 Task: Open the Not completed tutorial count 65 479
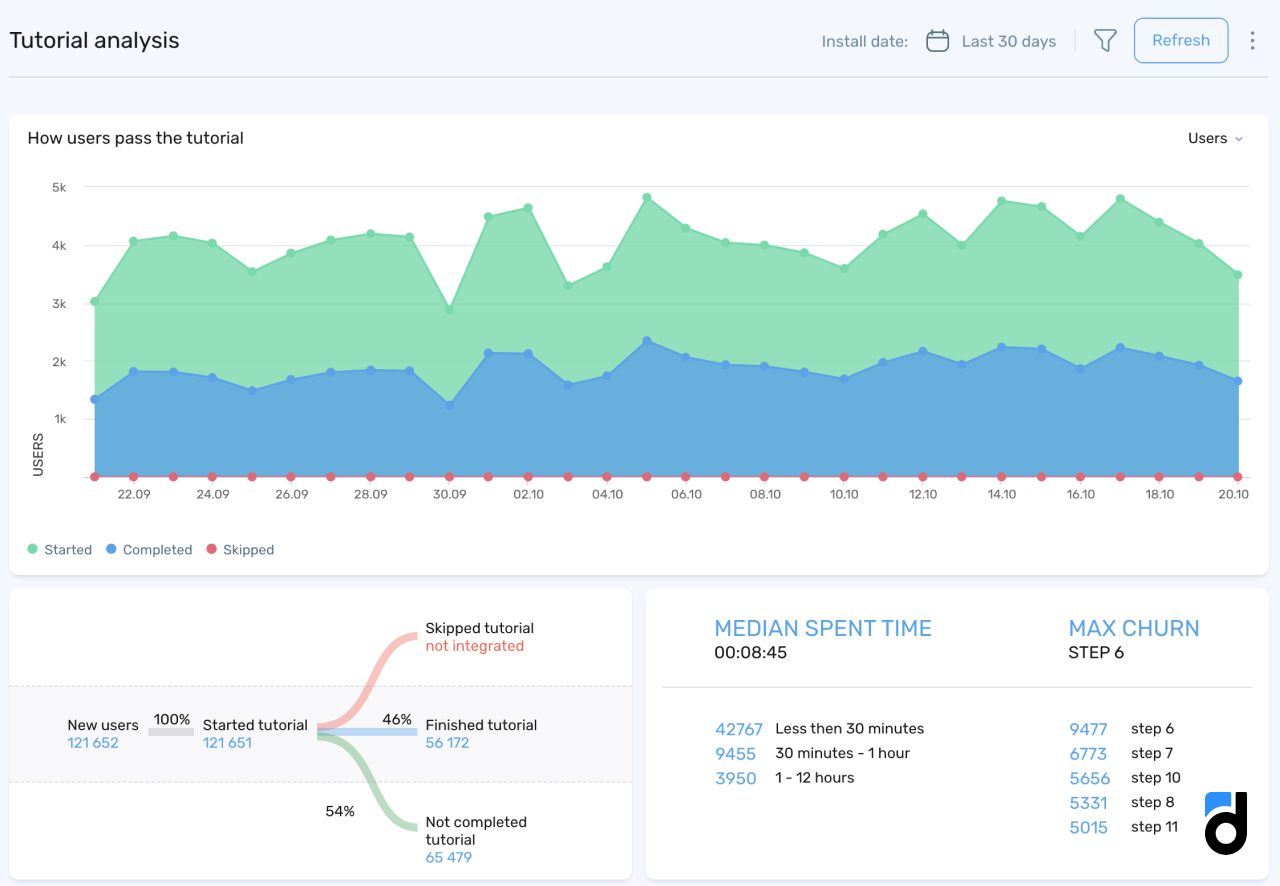pyautogui.click(x=448, y=858)
